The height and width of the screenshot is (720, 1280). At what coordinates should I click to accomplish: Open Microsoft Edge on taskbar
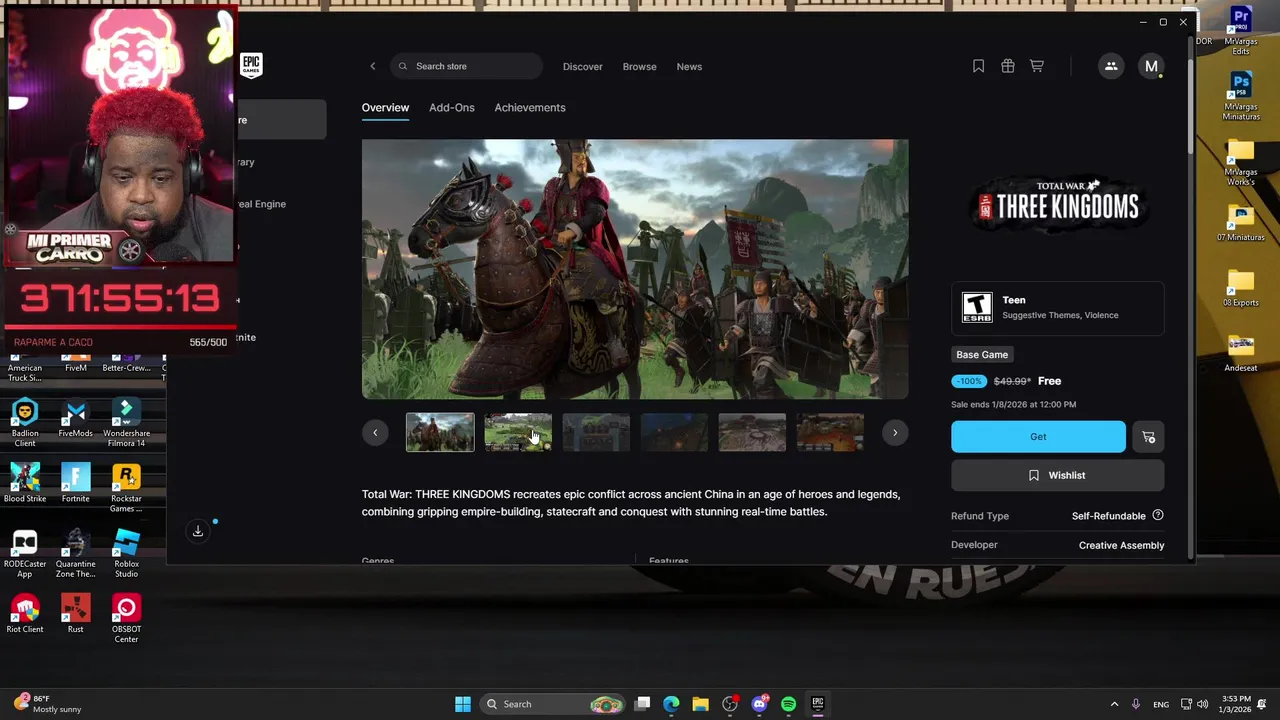point(671,704)
